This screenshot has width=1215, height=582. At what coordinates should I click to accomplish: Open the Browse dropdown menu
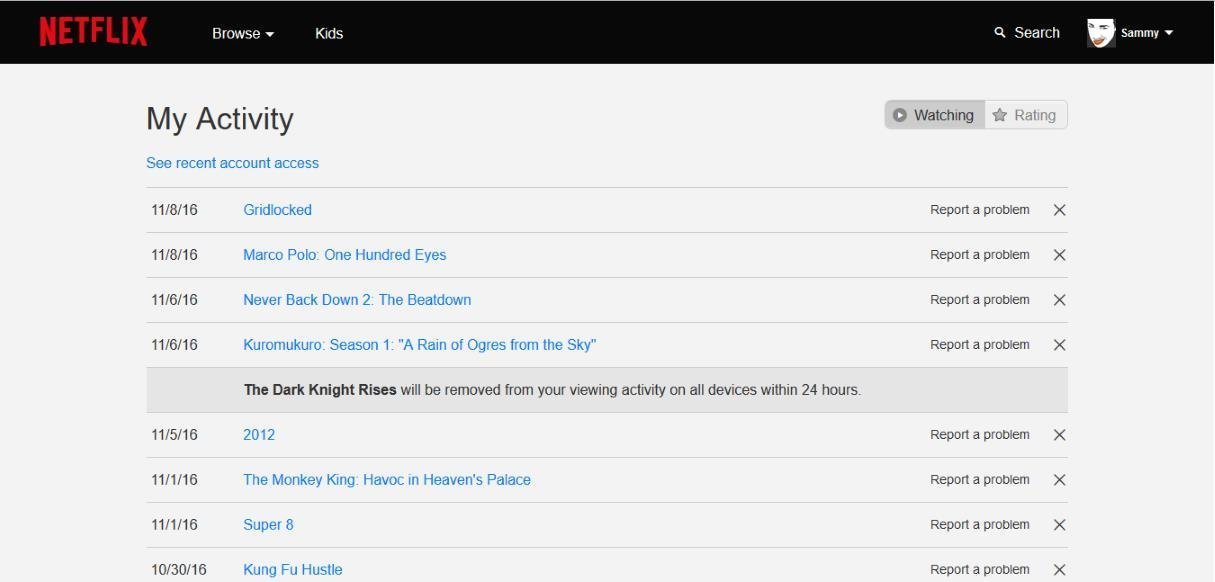(x=243, y=33)
